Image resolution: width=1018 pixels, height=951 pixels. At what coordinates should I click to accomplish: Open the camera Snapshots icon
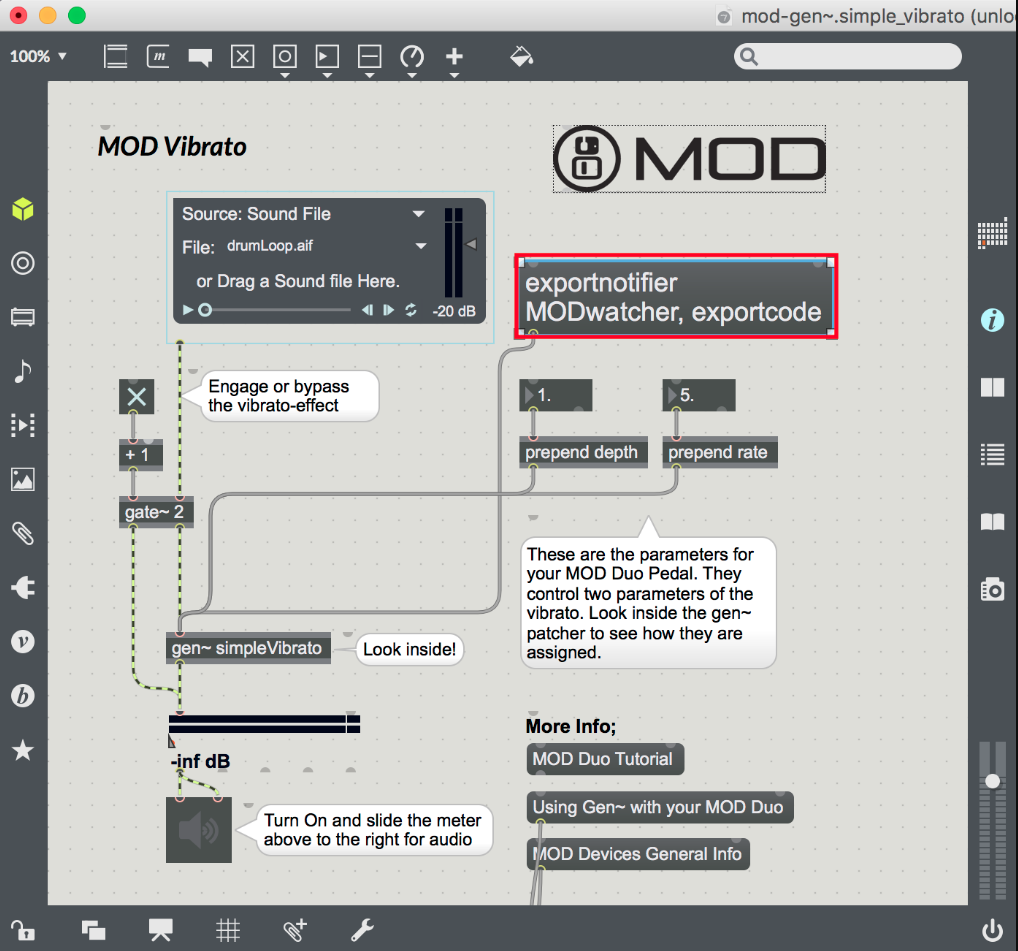click(991, 589)
